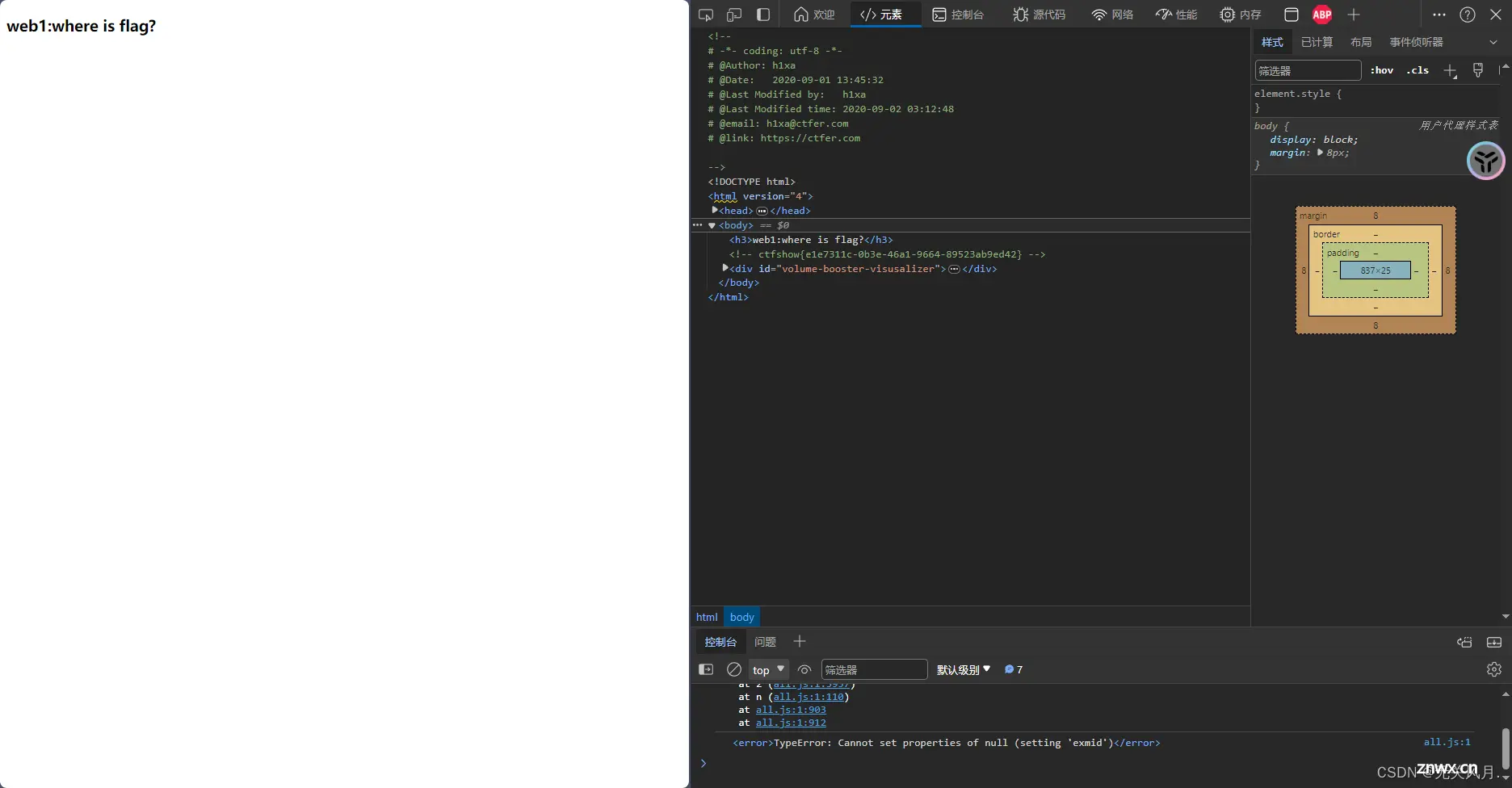Show the console sidebar icon
The height and width of the screenshot is (788, 1512).
706,669
